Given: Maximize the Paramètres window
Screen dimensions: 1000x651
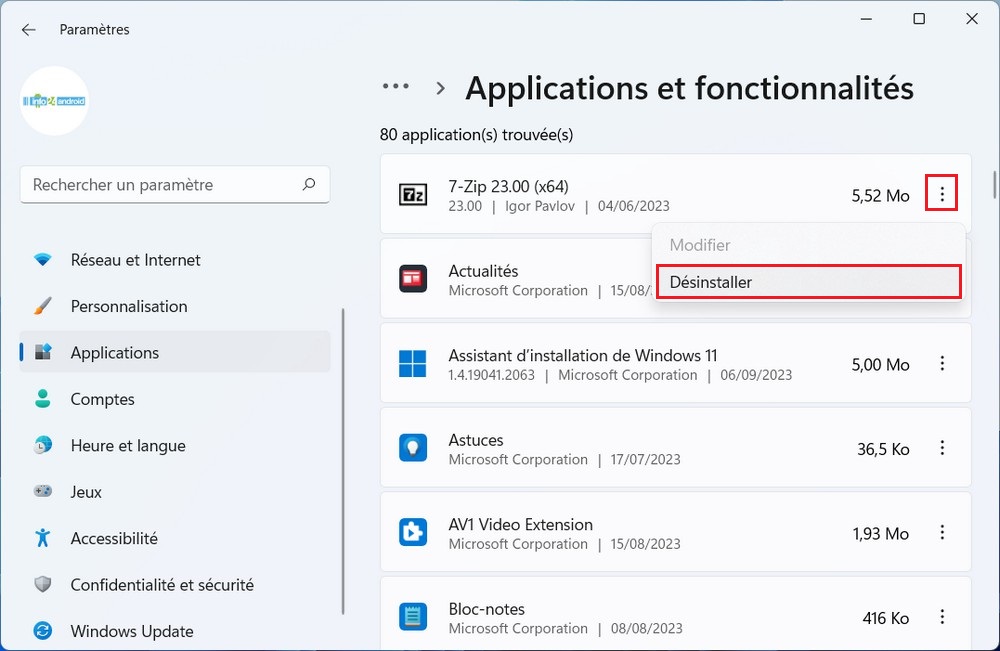Looking at the screenshot, I should pyautogui.click(x=918, y=19).
